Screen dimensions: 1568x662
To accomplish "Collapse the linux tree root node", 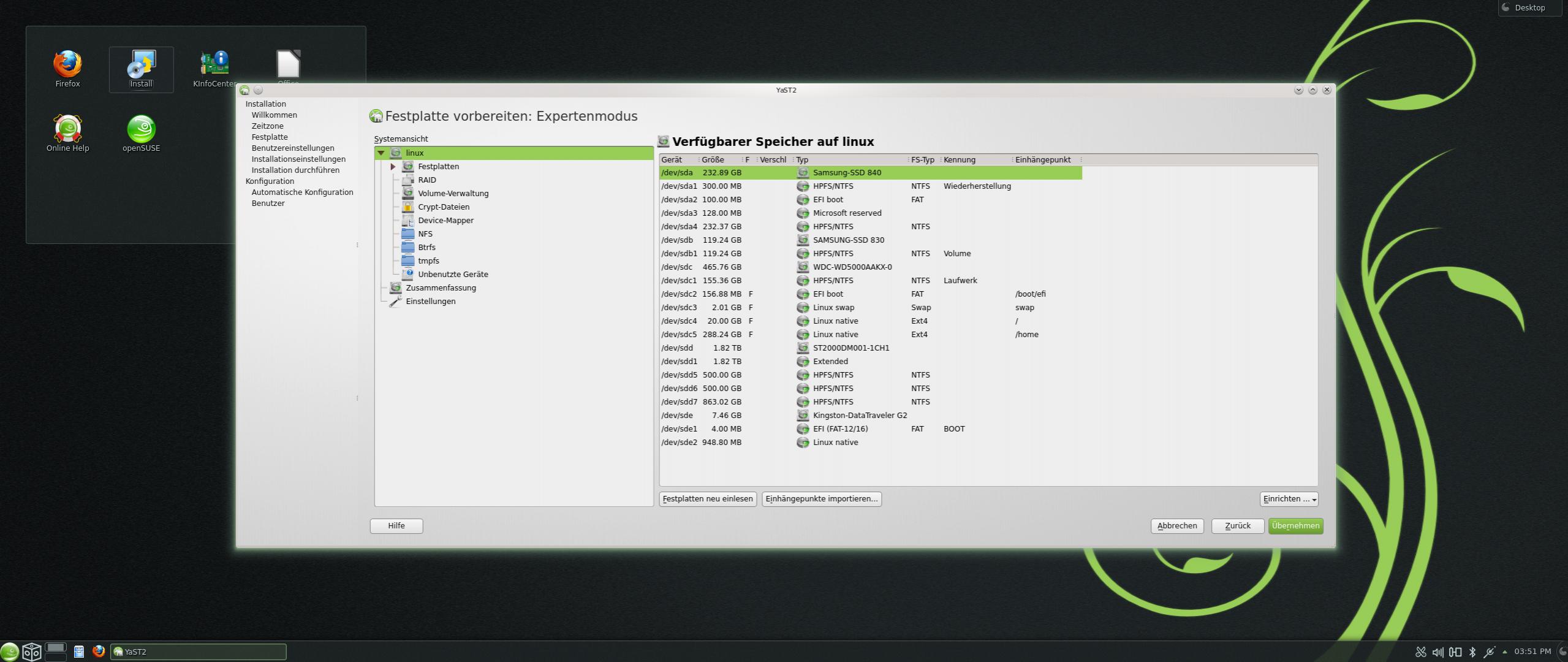I will coord(381,153).
